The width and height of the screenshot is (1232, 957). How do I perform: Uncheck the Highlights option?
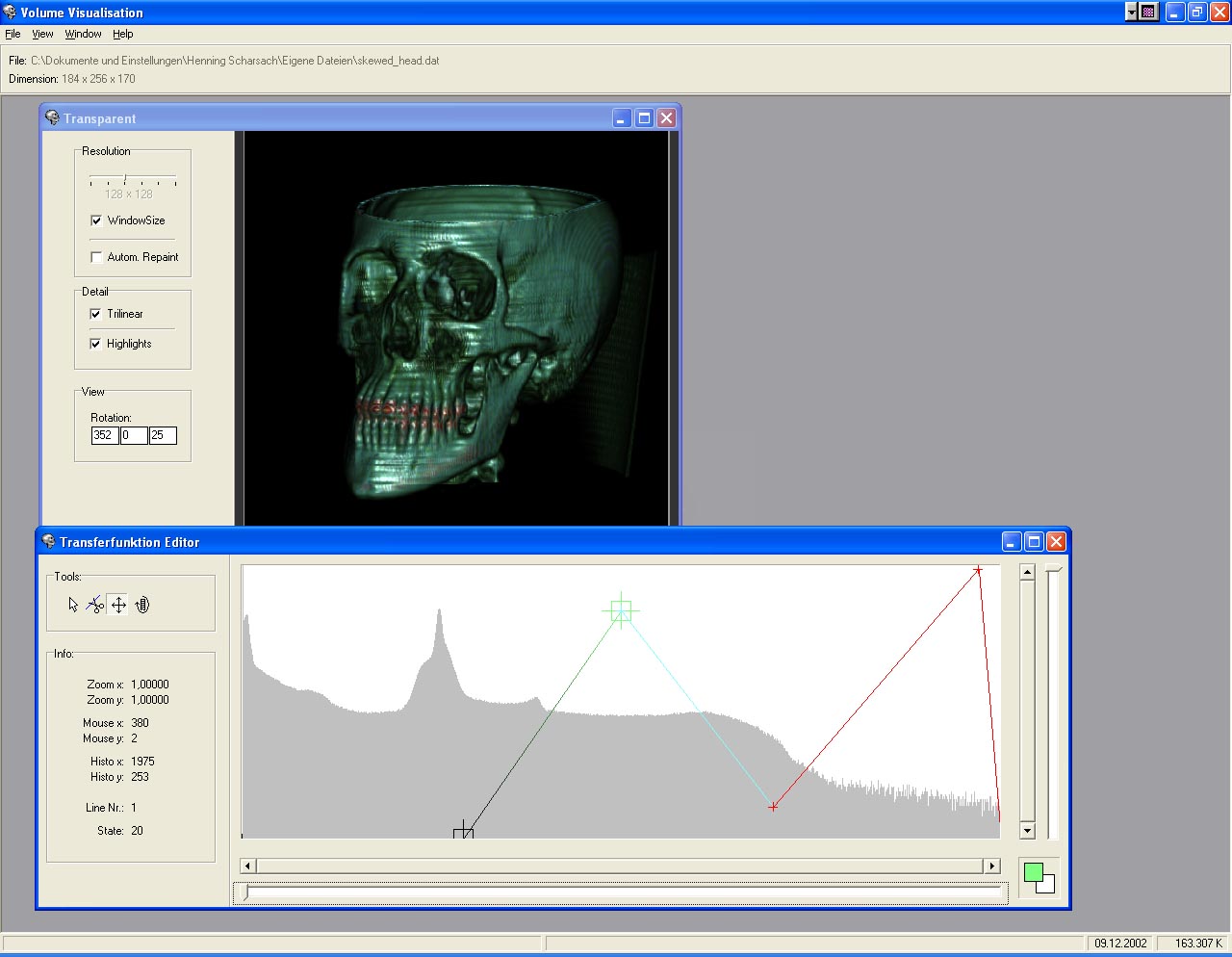(95, 344)
